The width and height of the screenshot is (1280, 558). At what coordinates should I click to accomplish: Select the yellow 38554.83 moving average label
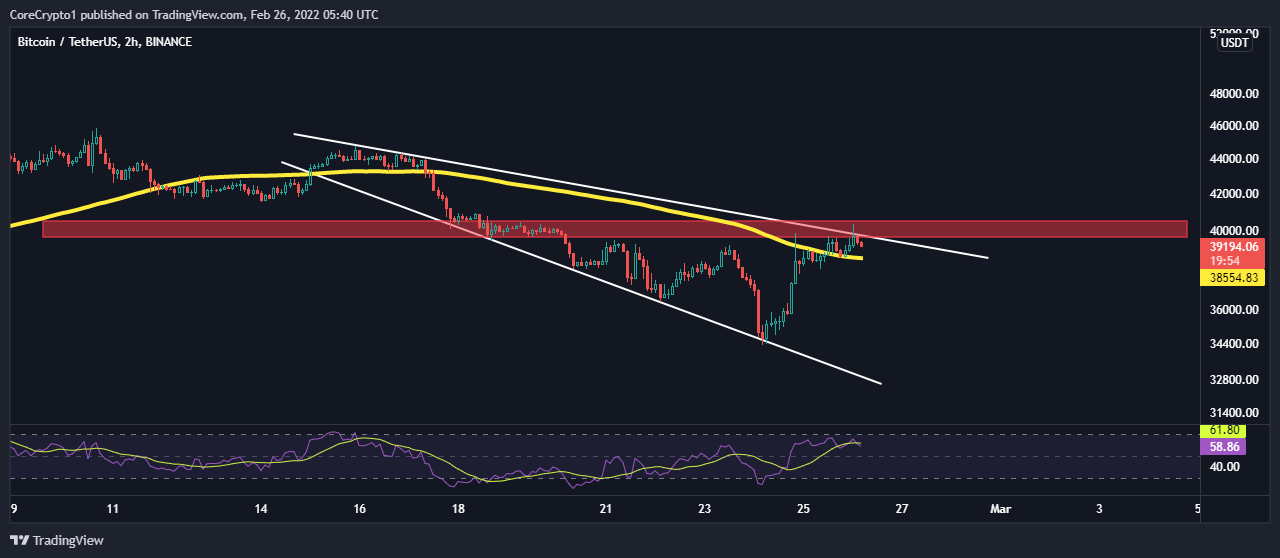(1234, 277)
